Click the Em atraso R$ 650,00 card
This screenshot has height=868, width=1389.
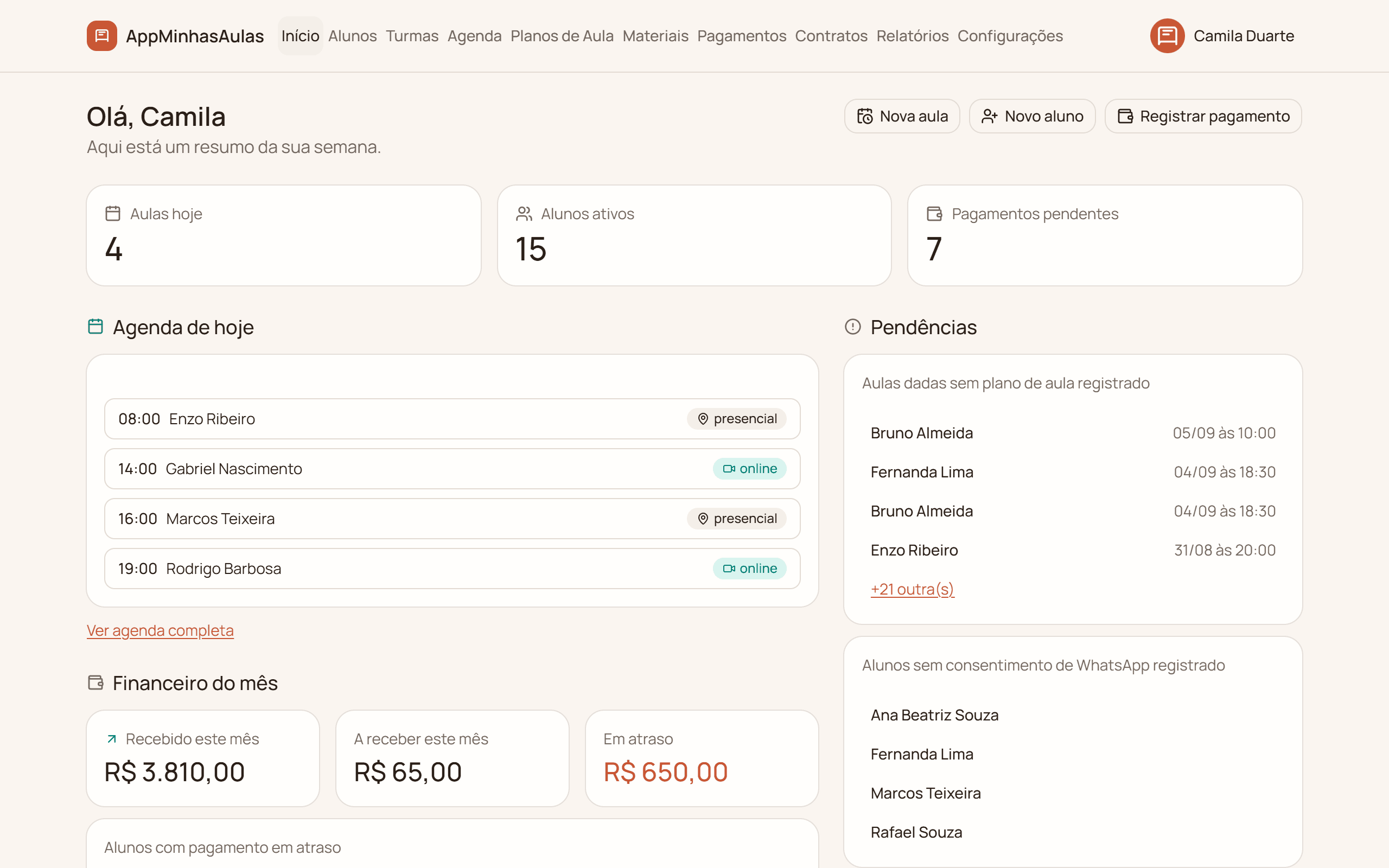(702, 758)
